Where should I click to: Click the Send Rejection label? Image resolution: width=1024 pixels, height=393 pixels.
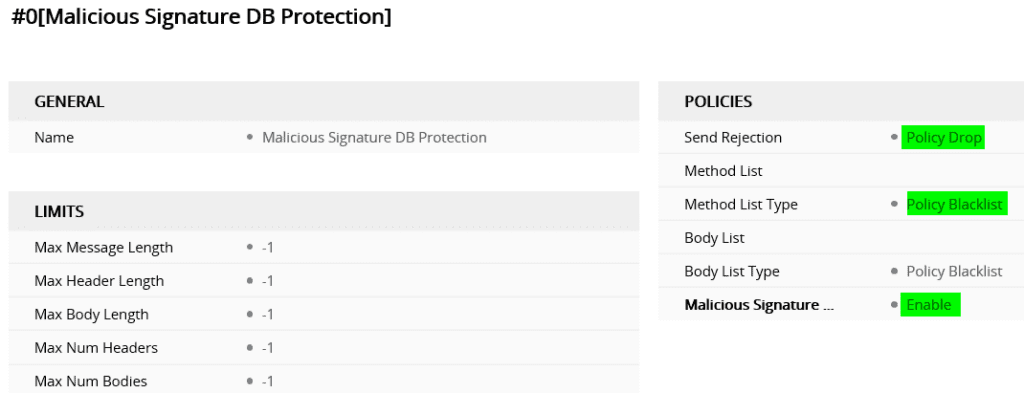(733, 138)
